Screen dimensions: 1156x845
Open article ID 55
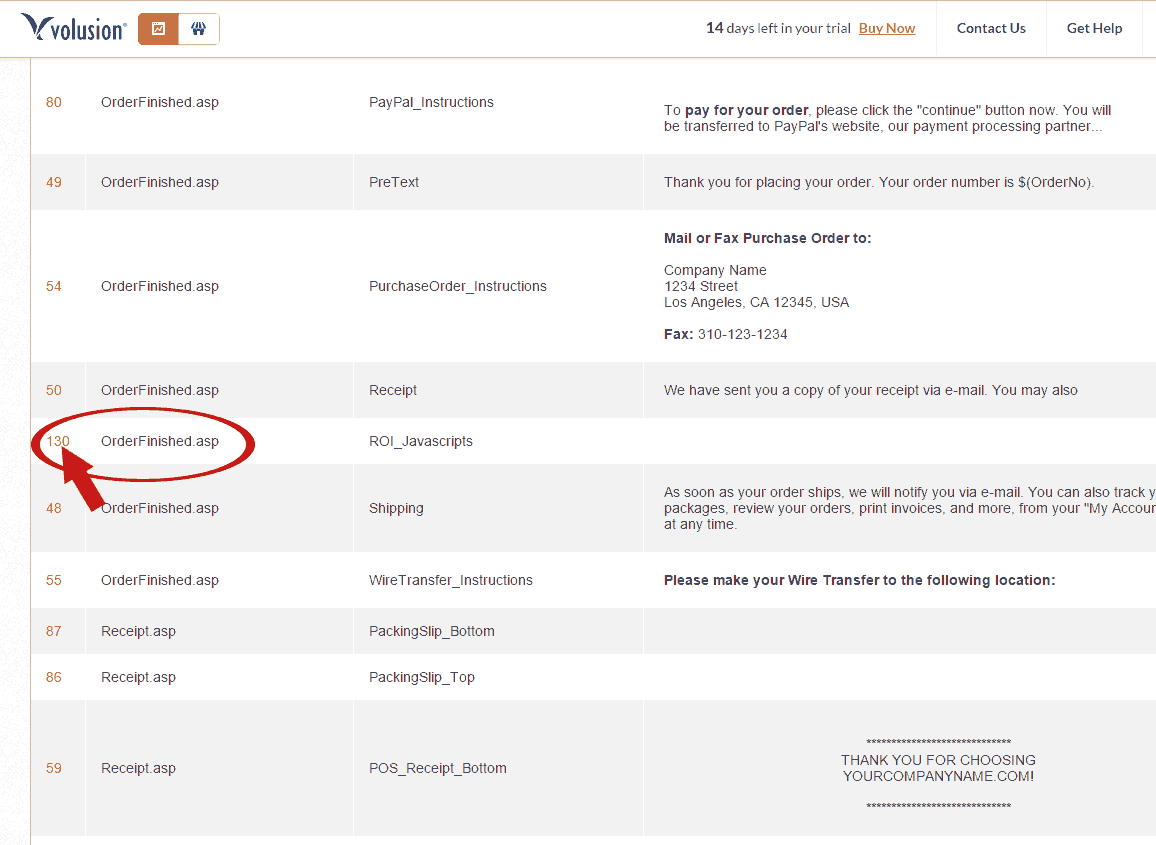coord(54,580)
